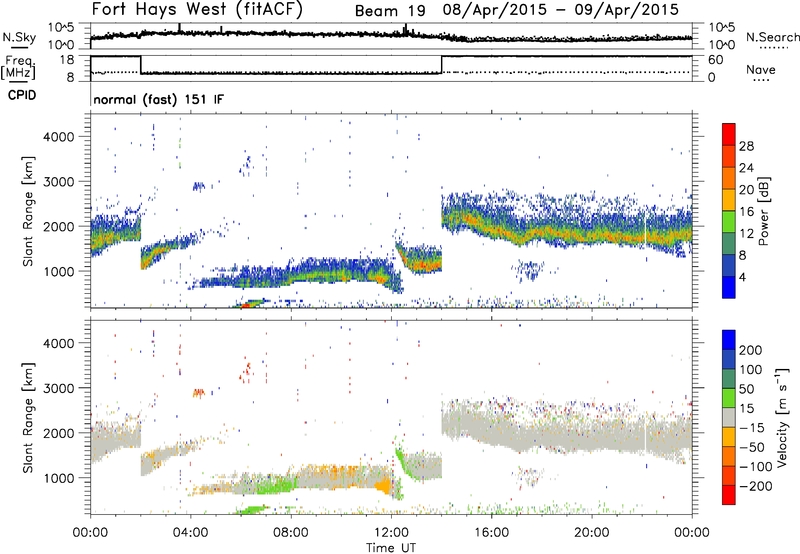
Task: Click the 'Slant Range [km]' label of the power panel
Action: 28,211
